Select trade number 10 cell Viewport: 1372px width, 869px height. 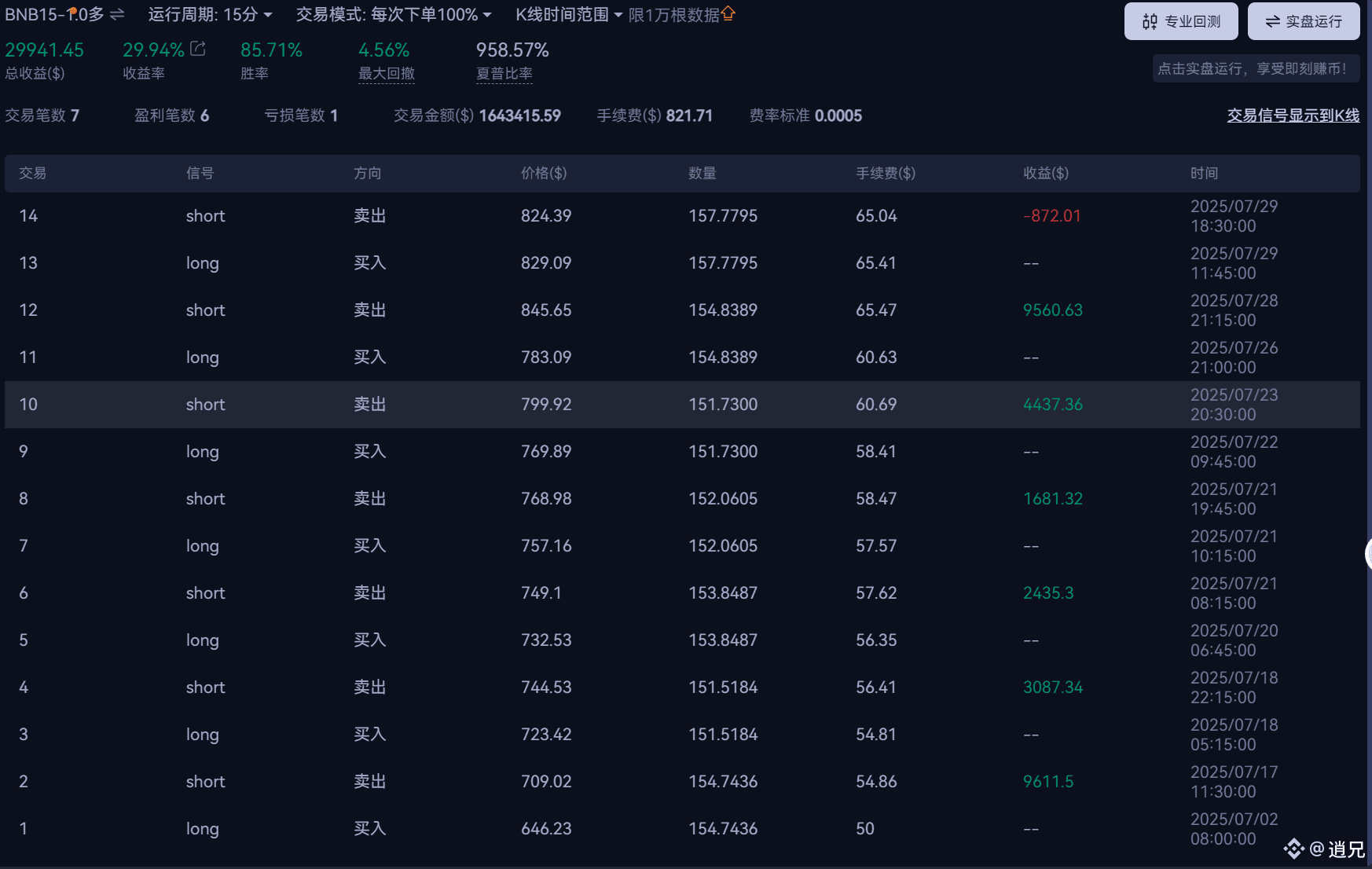(x=28, y=405)
